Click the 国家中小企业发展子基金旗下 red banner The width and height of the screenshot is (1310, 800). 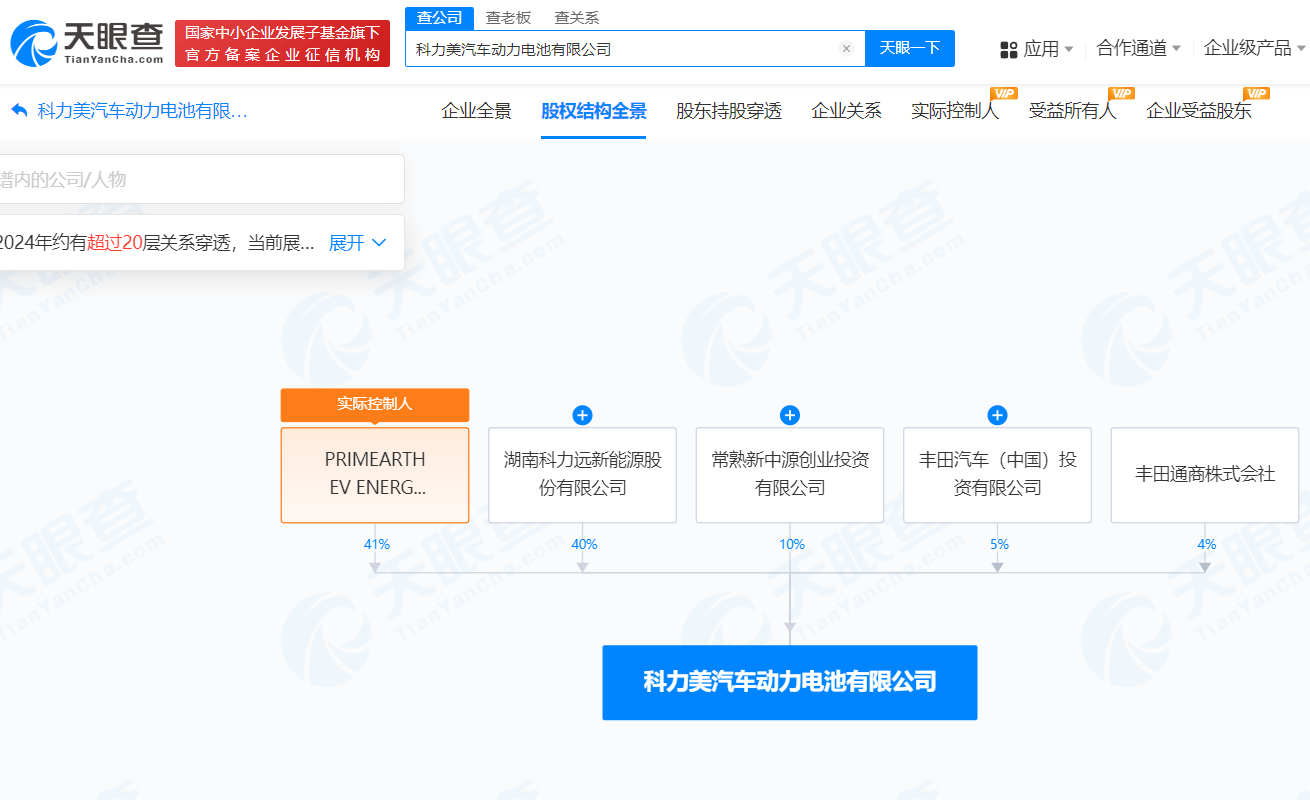point(282,43)
